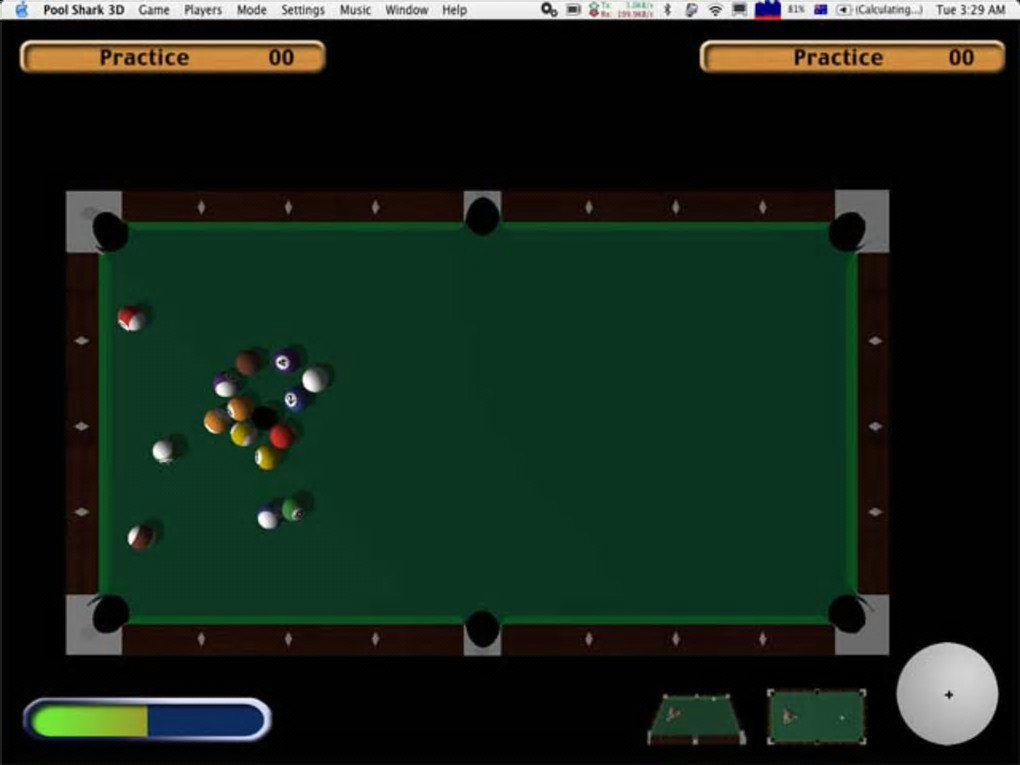Viewport: 1020px width, 765px height.
Task: Click the Bluetooth icon in the menu bar
Action: pyautogui.click(x=667, y=10)
